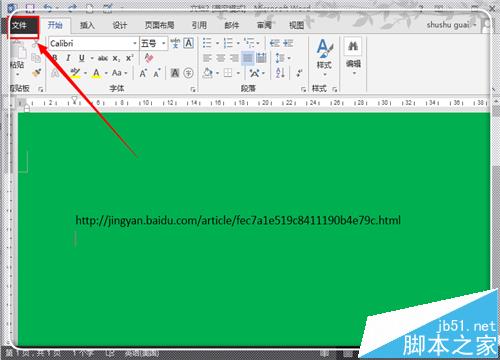The width and height of the screenshot is (500, 360).
Task: Open the 文件 (File) tab
Action: pos(23,26)
